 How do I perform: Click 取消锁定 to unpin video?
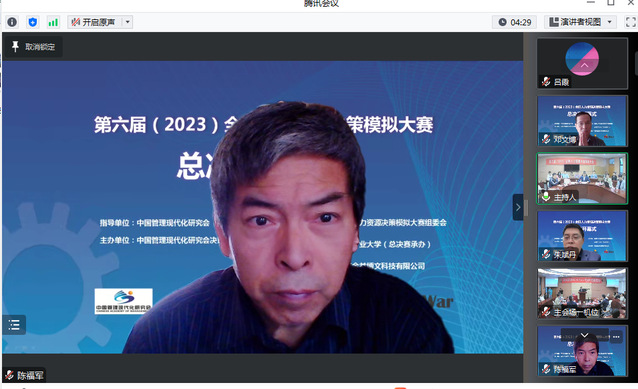(34, 47)
